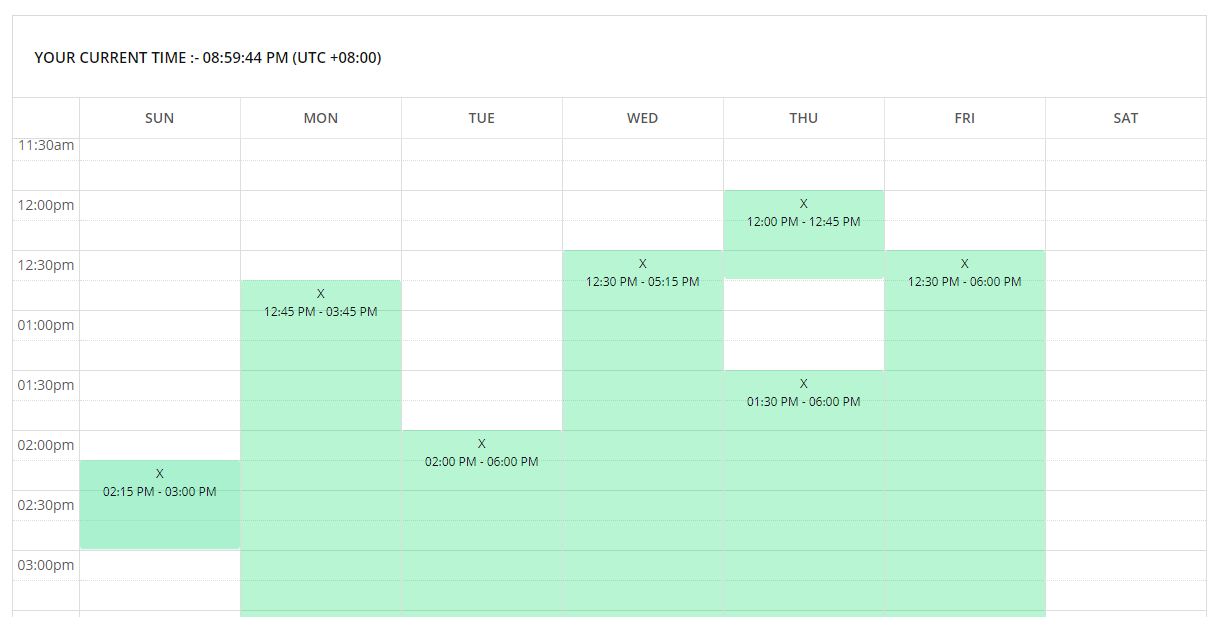Screen dimensions: 1217x617
Task: Remove Sunday 02:15 PM slot via X
Action: [x=160, y=474]
